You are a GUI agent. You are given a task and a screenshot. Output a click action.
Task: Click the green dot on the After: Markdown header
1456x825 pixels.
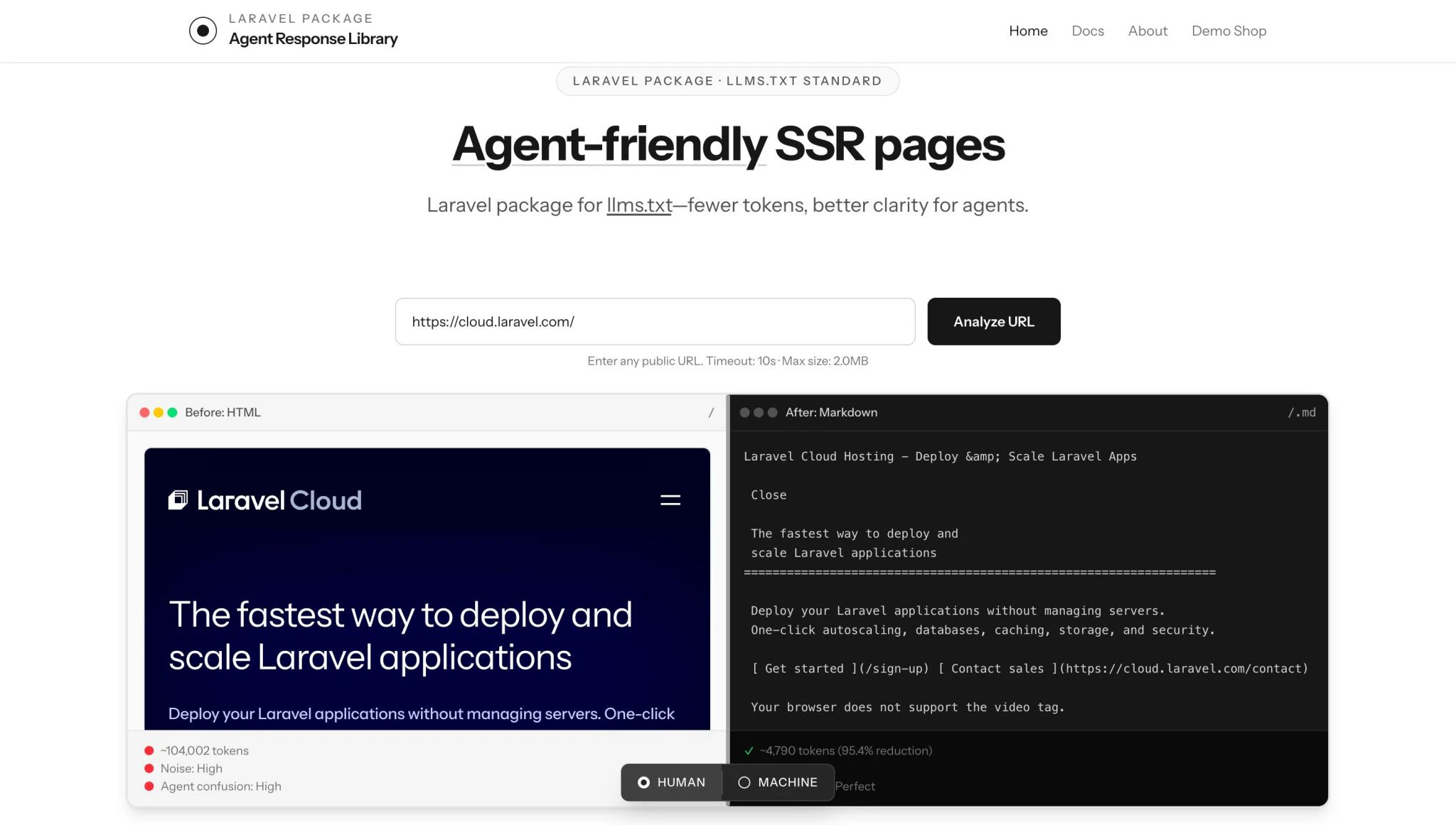click(773, 411)
